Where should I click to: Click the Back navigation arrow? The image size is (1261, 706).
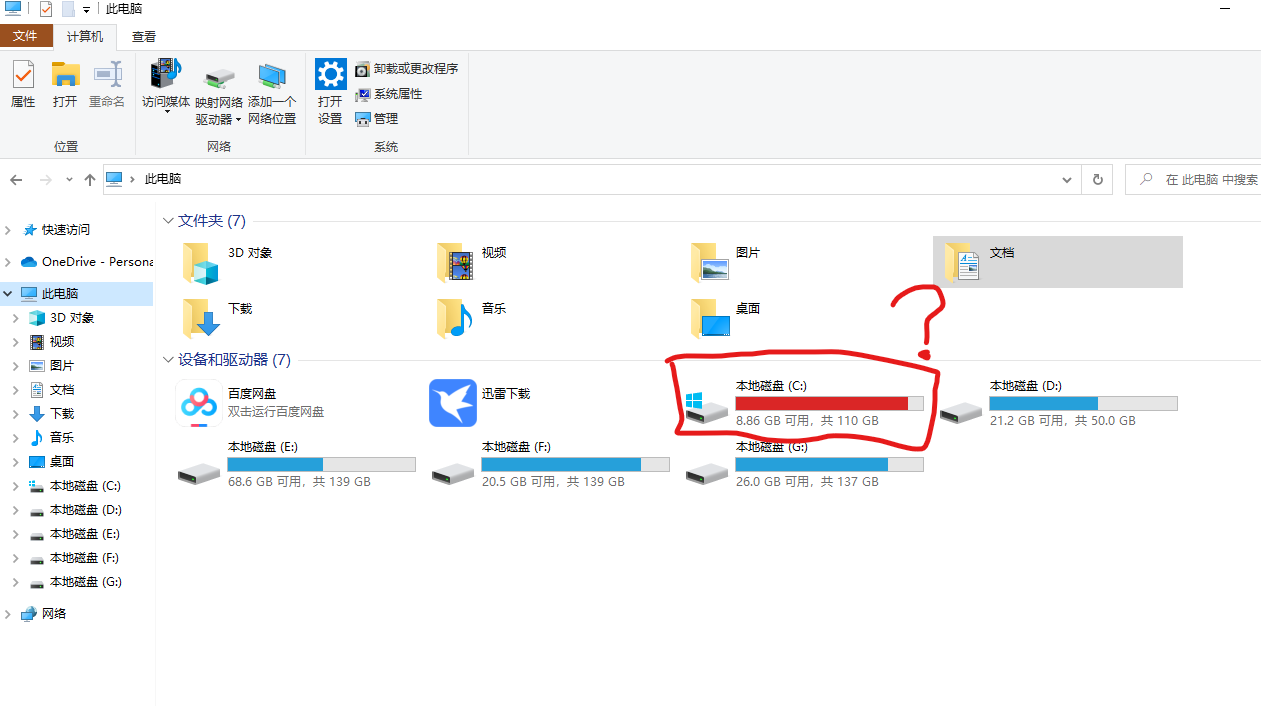(x=16, y=180)
